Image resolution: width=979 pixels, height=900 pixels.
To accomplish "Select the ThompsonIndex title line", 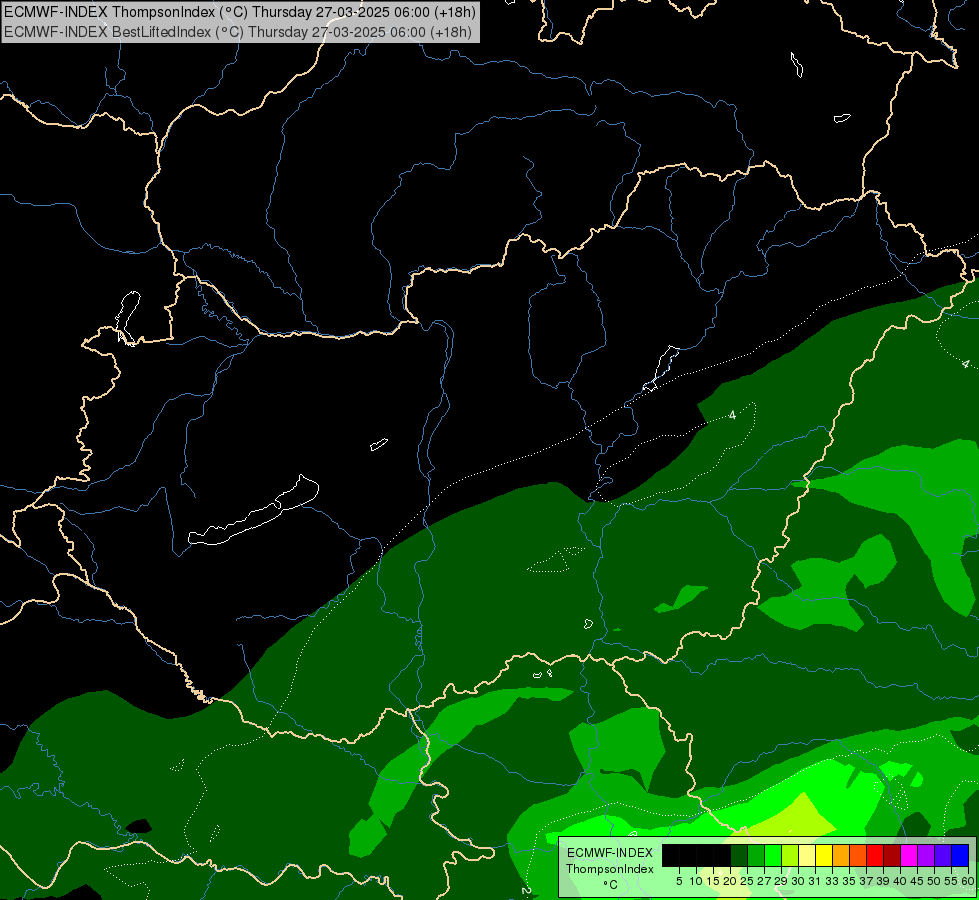I will (239, 12).
